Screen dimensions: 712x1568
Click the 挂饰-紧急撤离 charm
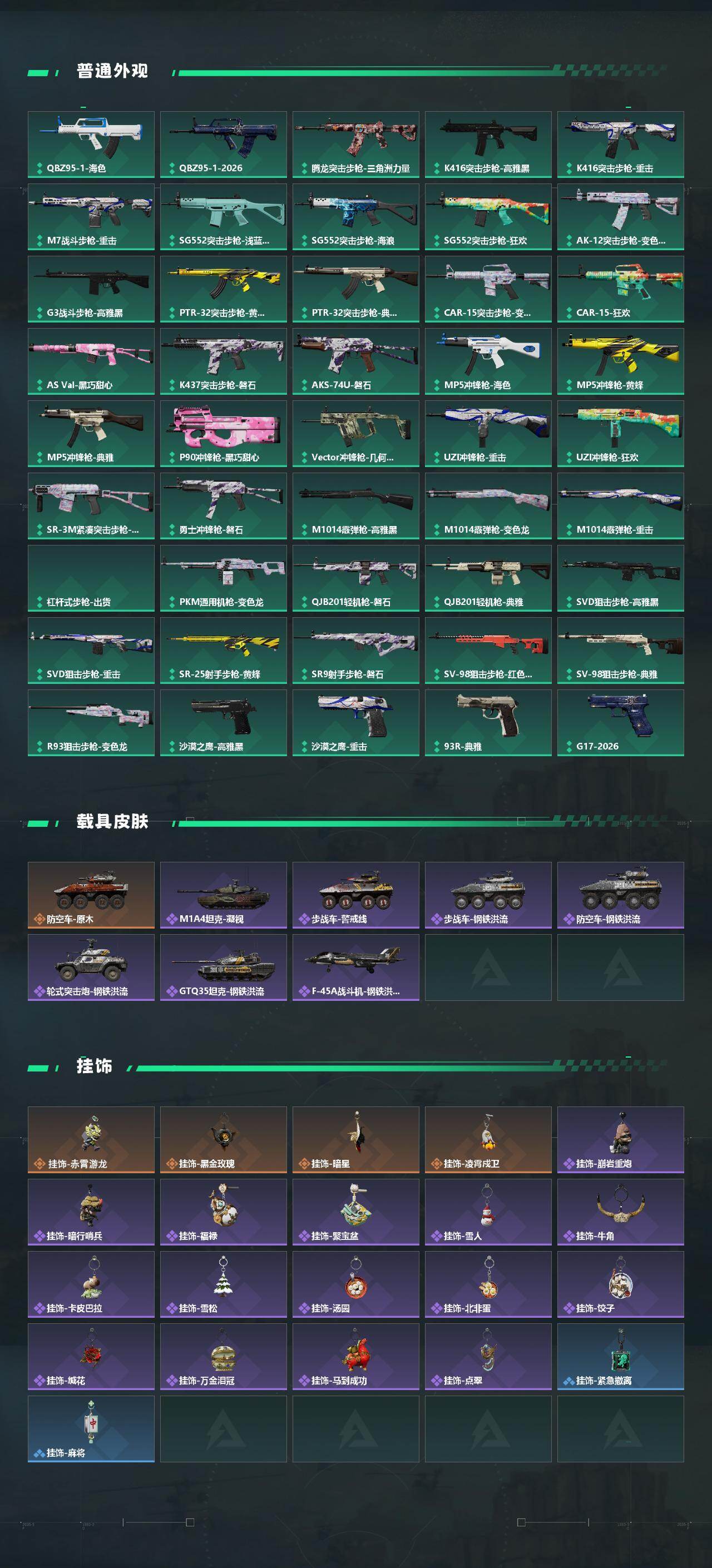pyautogui.click(x=621, y=1357)
